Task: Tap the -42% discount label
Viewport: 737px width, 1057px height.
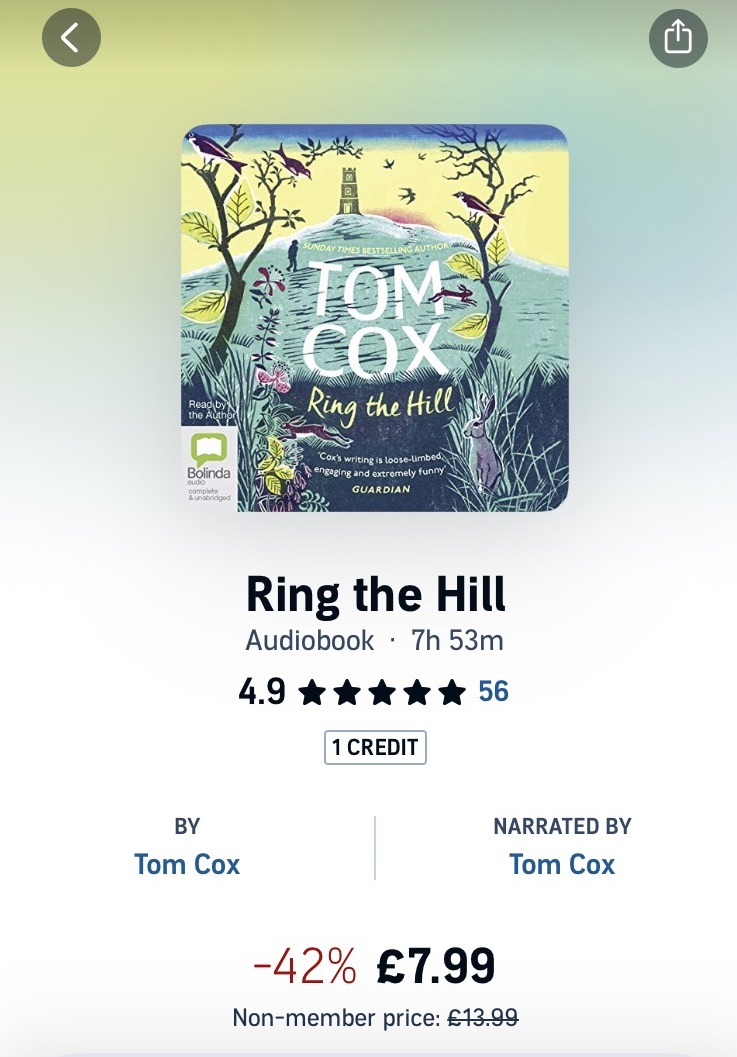Action: coord(305,966)
